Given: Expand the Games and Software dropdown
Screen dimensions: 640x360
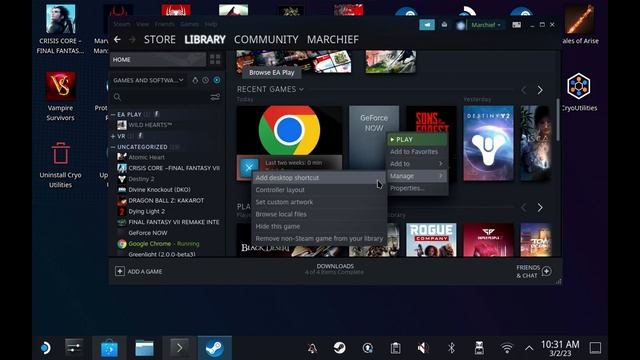Looking at the screenshot, I should pyautogui.click(x=148, y=80).
